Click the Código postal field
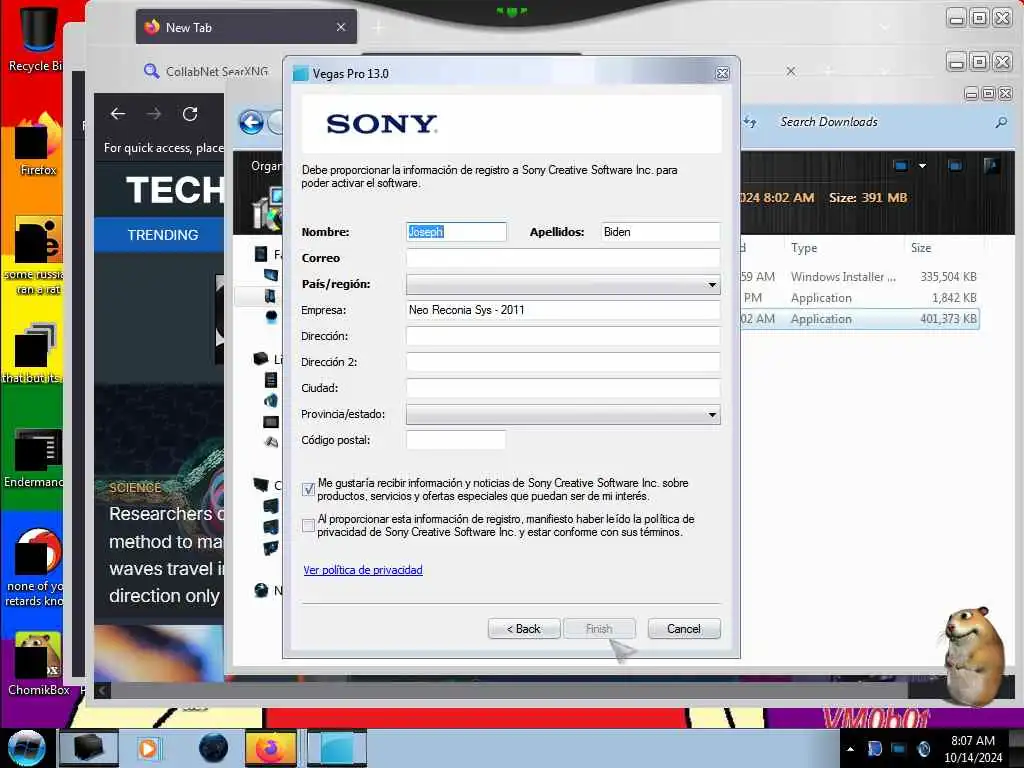Viewport: 1024px width, 768px height. point(456,440)
